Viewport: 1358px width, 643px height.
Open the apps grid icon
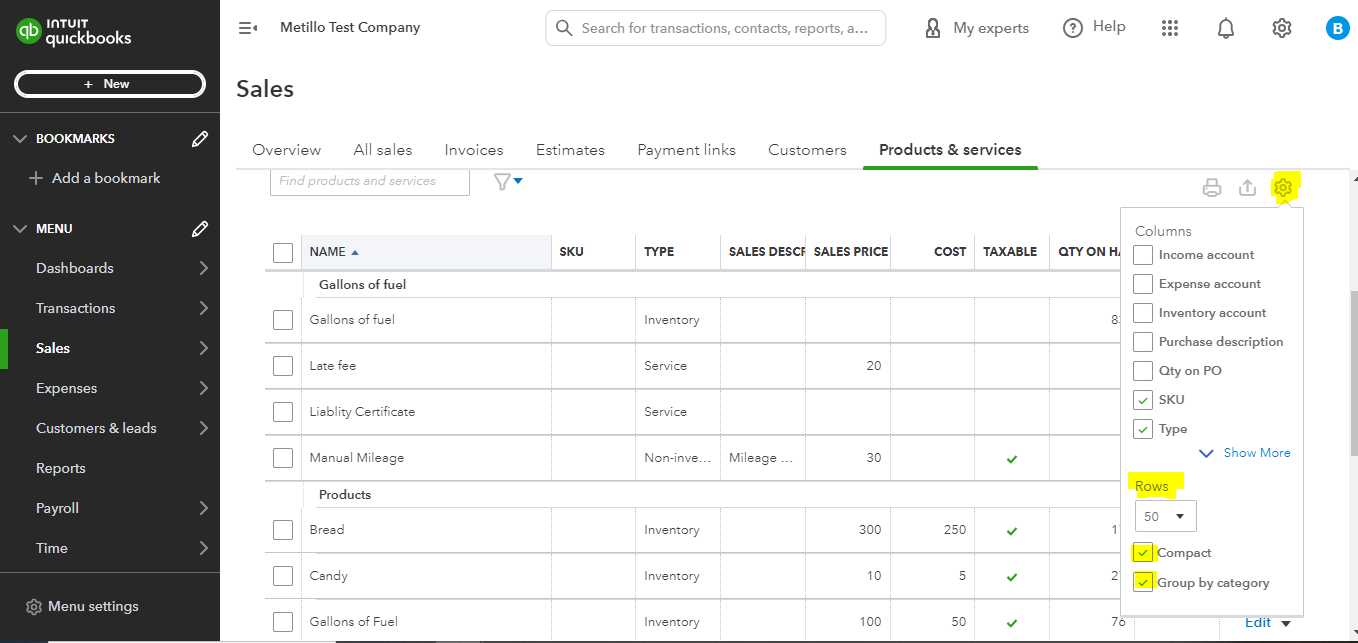[x=1170, y=28]
